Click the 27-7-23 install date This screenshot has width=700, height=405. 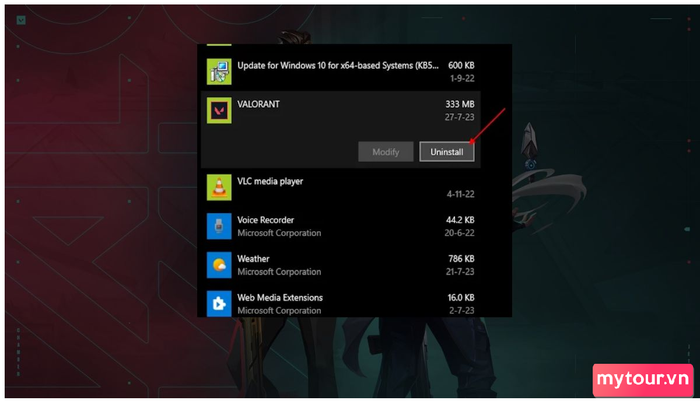coord(459,117)
